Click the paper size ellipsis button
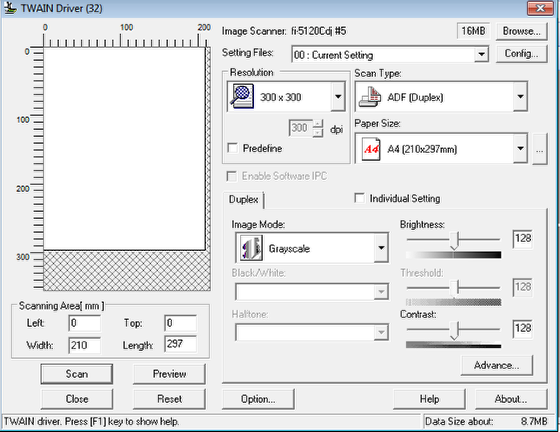 (x=540, y=149)
